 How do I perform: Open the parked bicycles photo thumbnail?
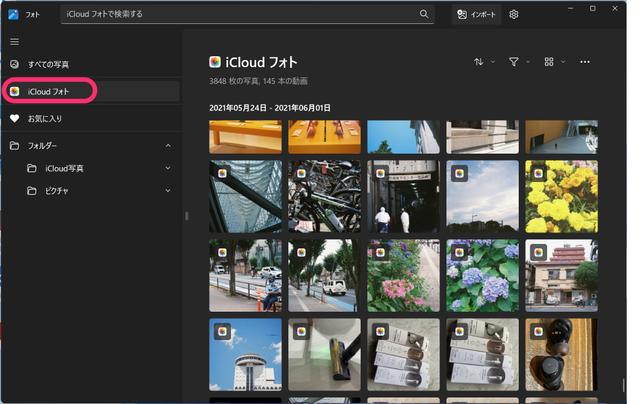click(x=325, y=196)
